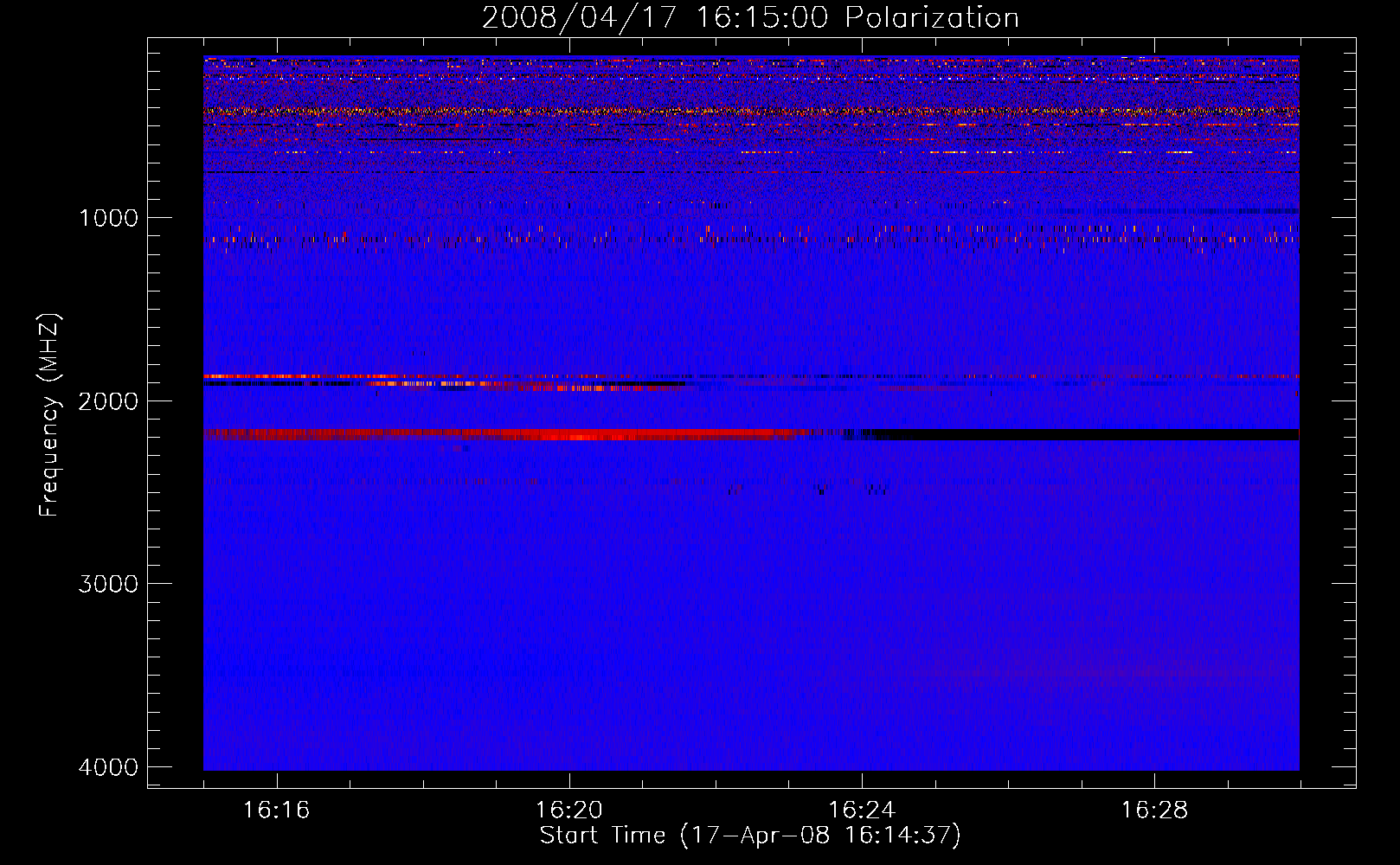
Task: Click the '16:28' time tick label
Action: [x=1154, y=811]
